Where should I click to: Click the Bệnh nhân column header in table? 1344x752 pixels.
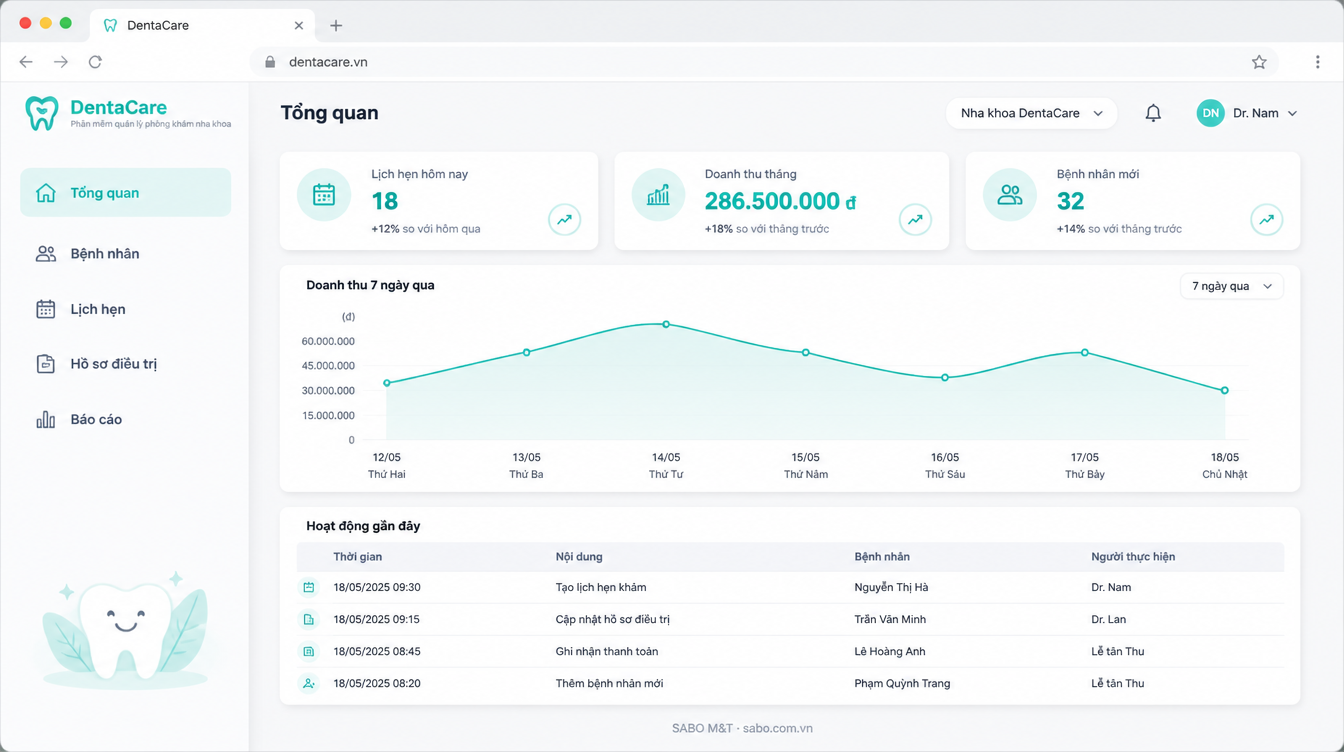click(882, 557)
